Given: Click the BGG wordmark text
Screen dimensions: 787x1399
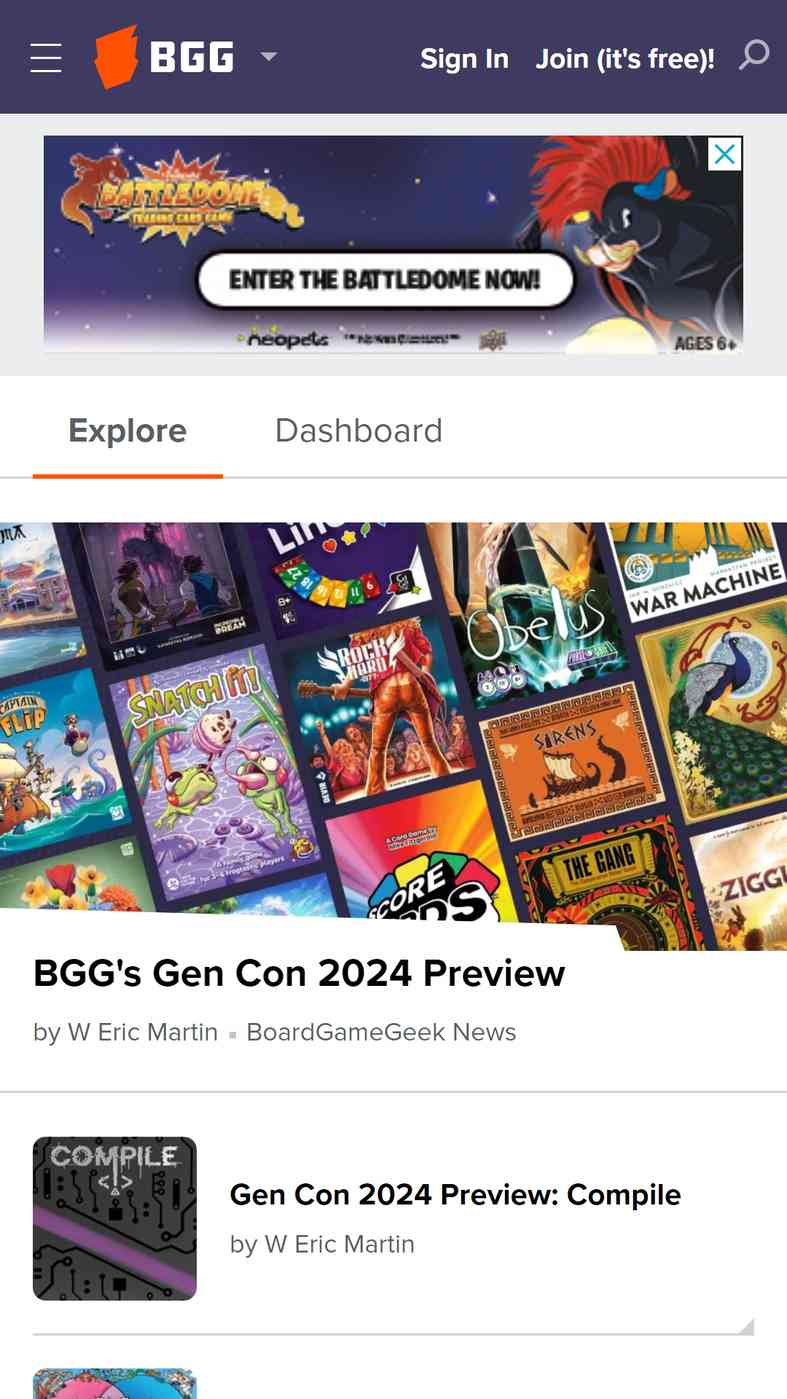Looking at the screenshot, I should (x=192, y=58).
